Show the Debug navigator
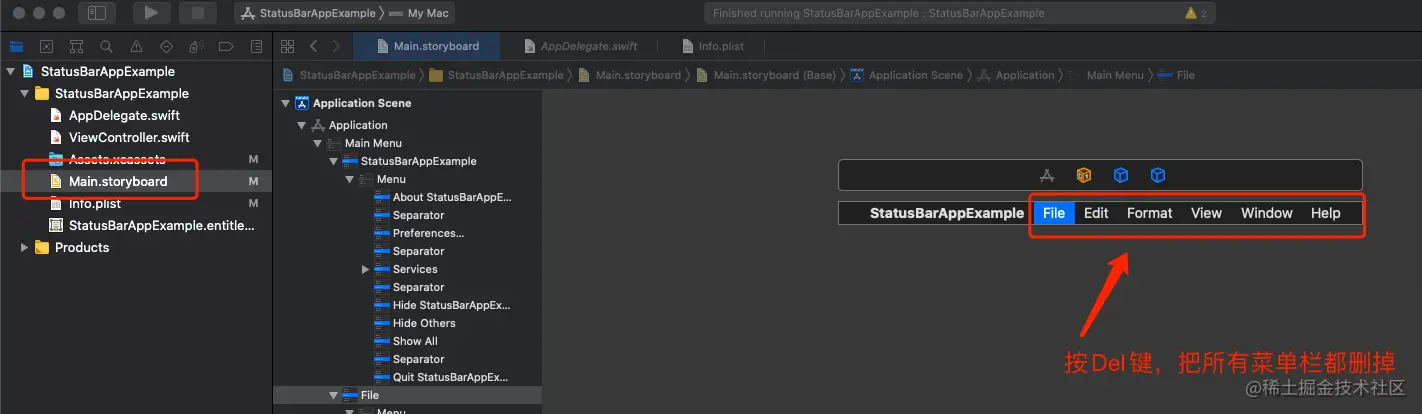This screenshot has width=1422, height=414. tap(196, 46)
